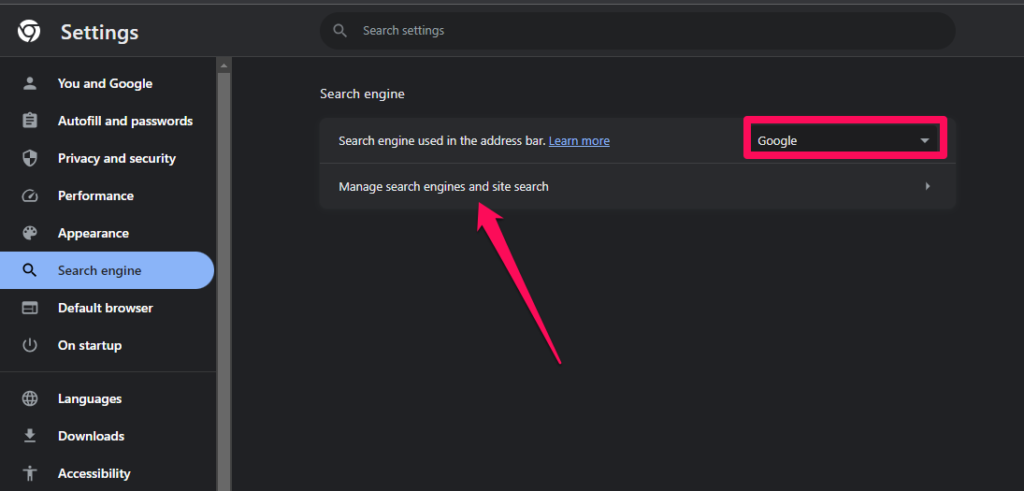1024x491 pixels.
Task: Click the Chrome logo icon
Action: [x=29, y=31]
